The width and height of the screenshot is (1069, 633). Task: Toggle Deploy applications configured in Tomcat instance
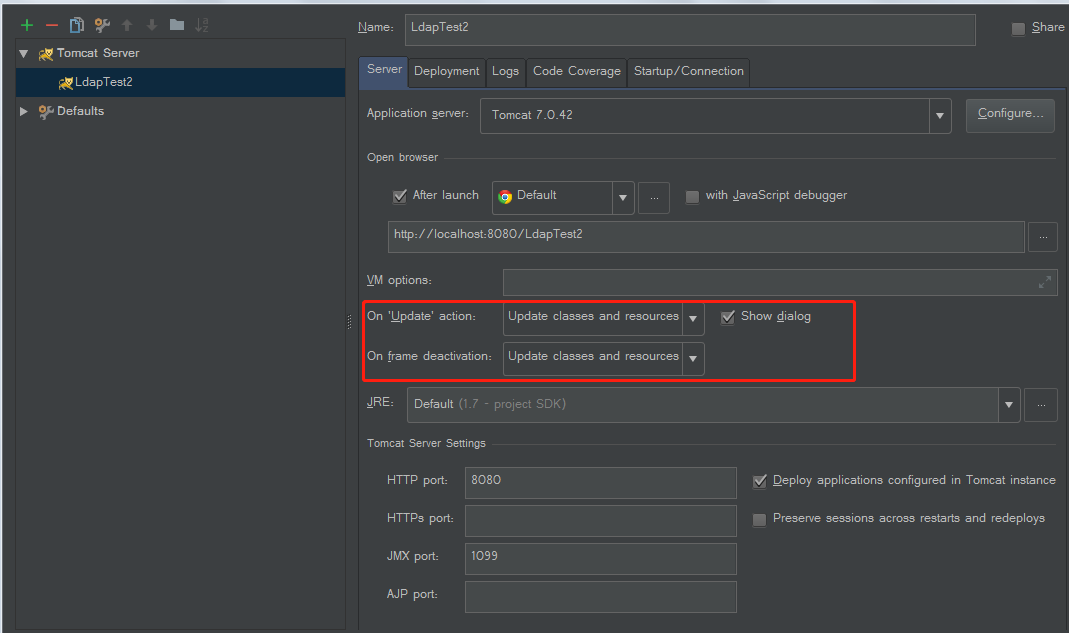[x=759, y=482]
